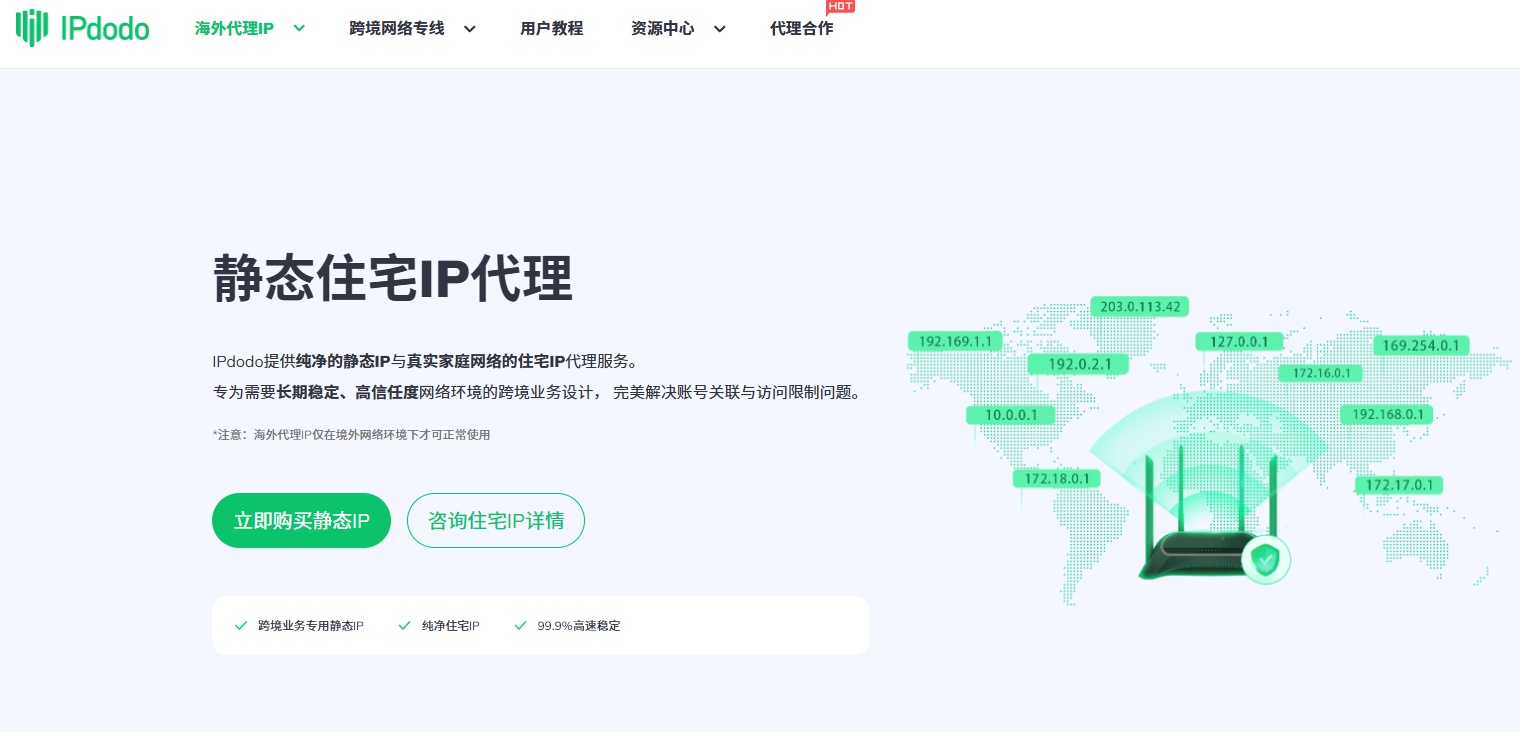This screenshot has width=1520, height=732.
Task: Click the IPdodo logo icon
Action: (x=32, y=28)
